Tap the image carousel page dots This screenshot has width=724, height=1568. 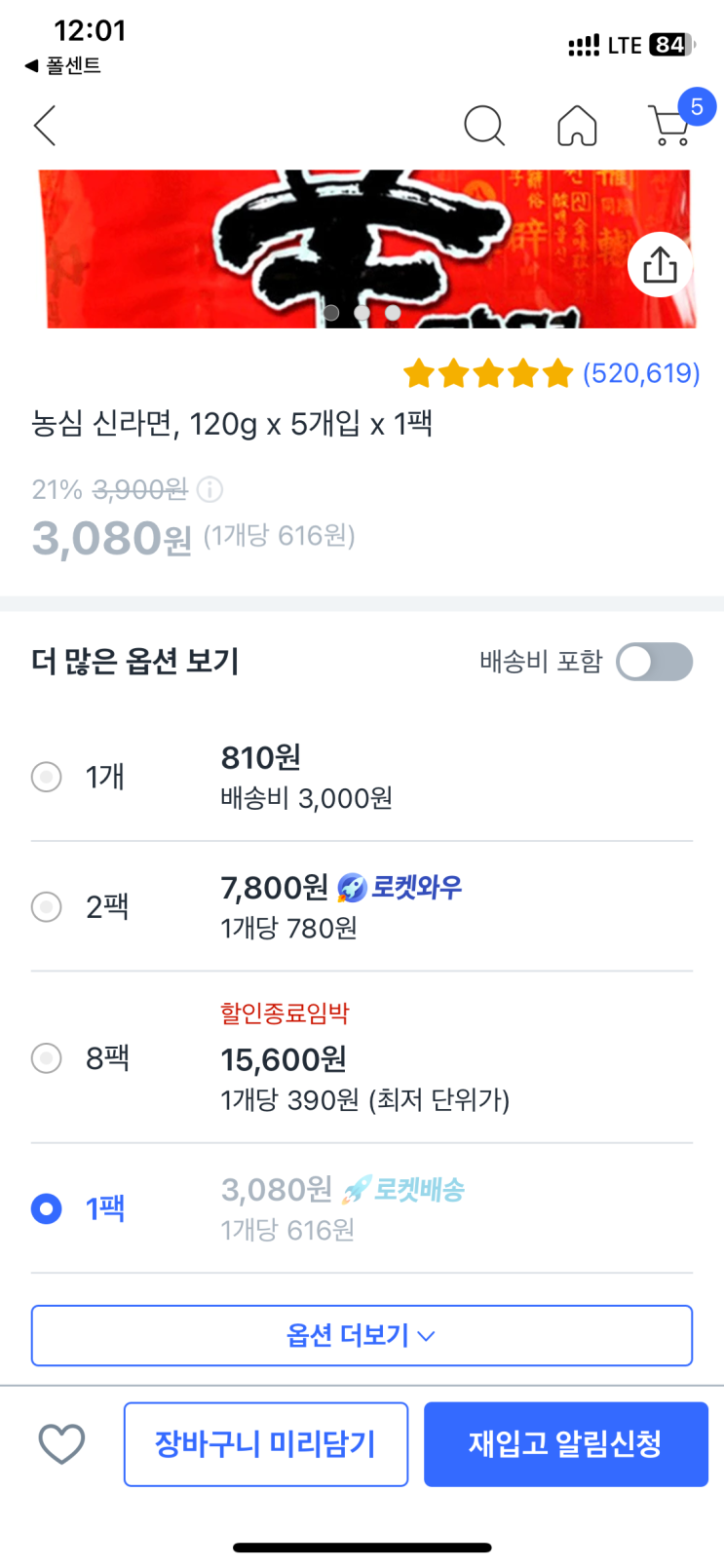tap(362, 313)
